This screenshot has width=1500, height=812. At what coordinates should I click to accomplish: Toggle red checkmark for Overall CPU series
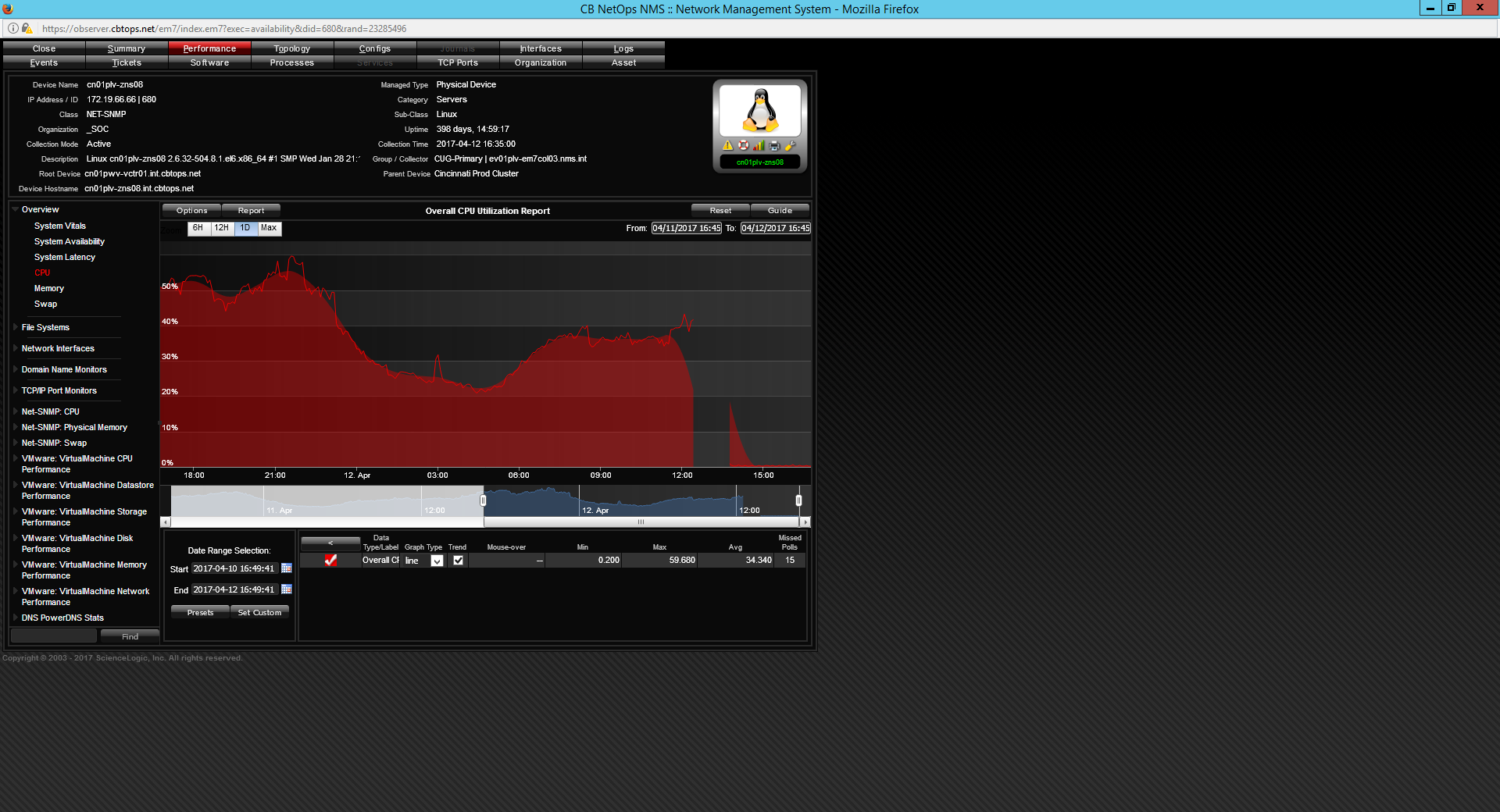coord(330,560)
